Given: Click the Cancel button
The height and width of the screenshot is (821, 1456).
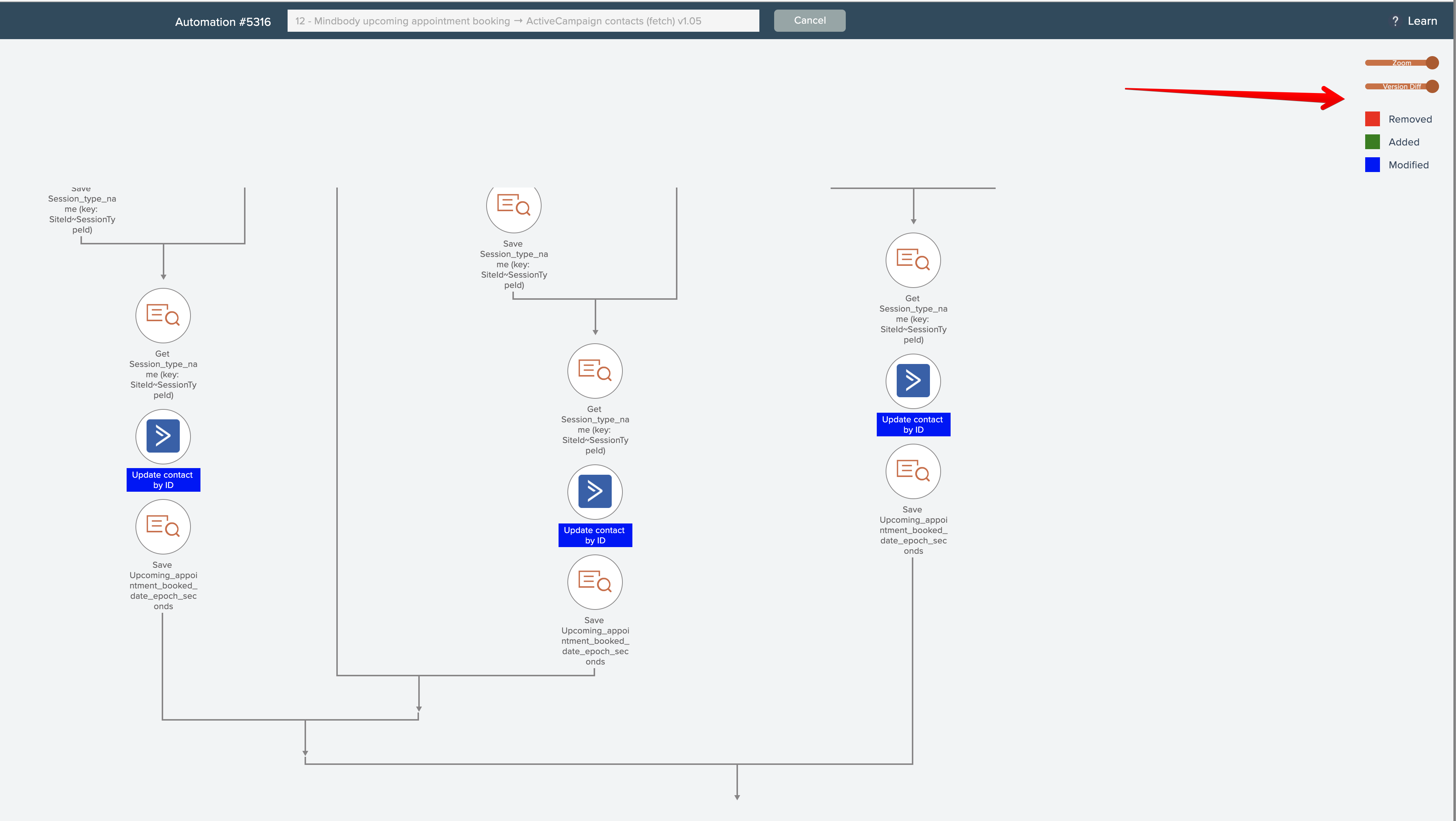Looking at the screenshot, I should [809, 20].
